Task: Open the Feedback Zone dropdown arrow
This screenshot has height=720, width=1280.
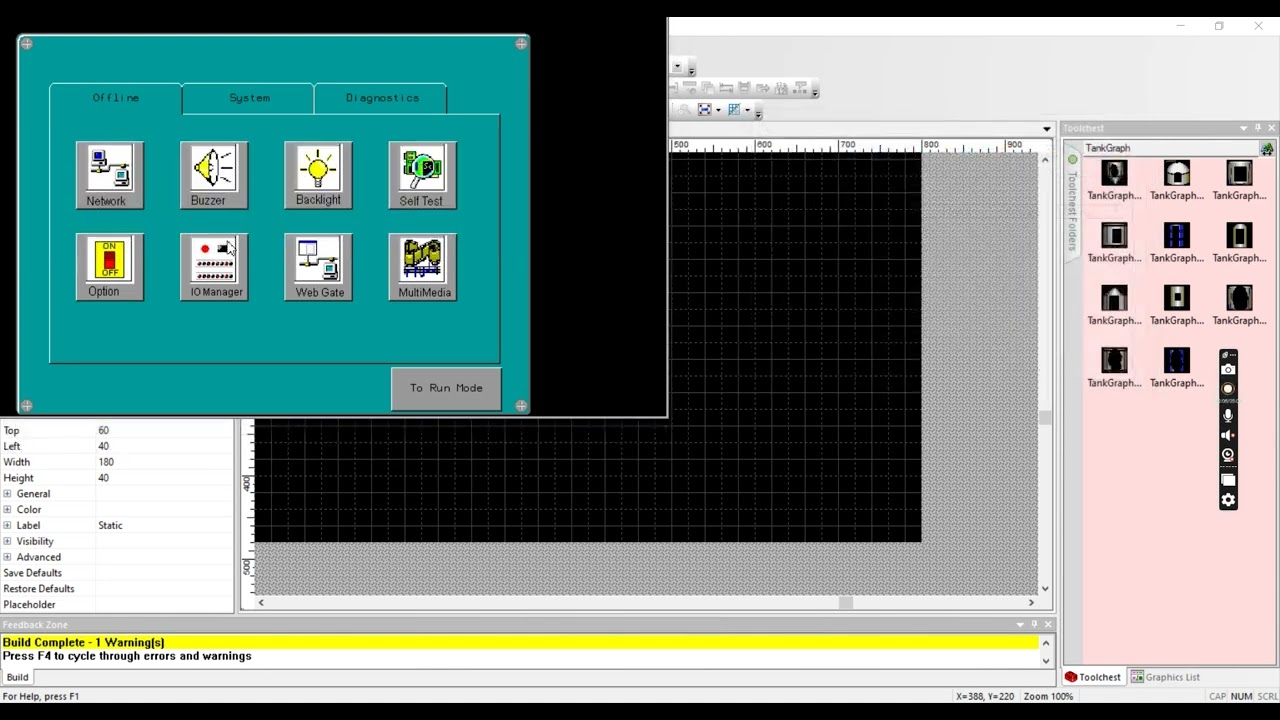Action: click(x=1020, y=625)
